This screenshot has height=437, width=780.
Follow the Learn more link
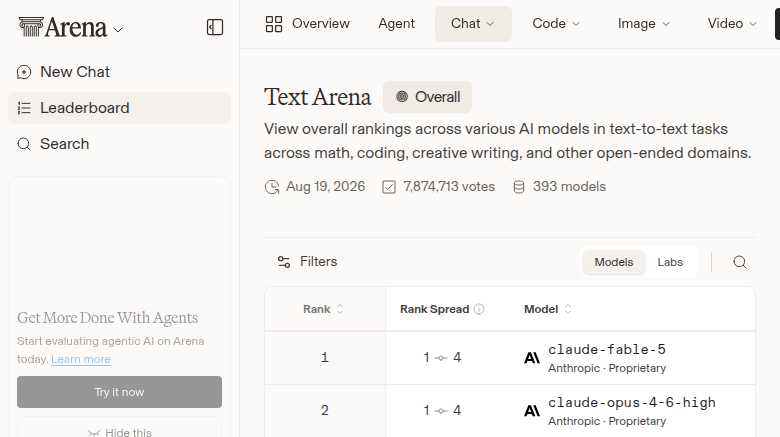(81, 359)
